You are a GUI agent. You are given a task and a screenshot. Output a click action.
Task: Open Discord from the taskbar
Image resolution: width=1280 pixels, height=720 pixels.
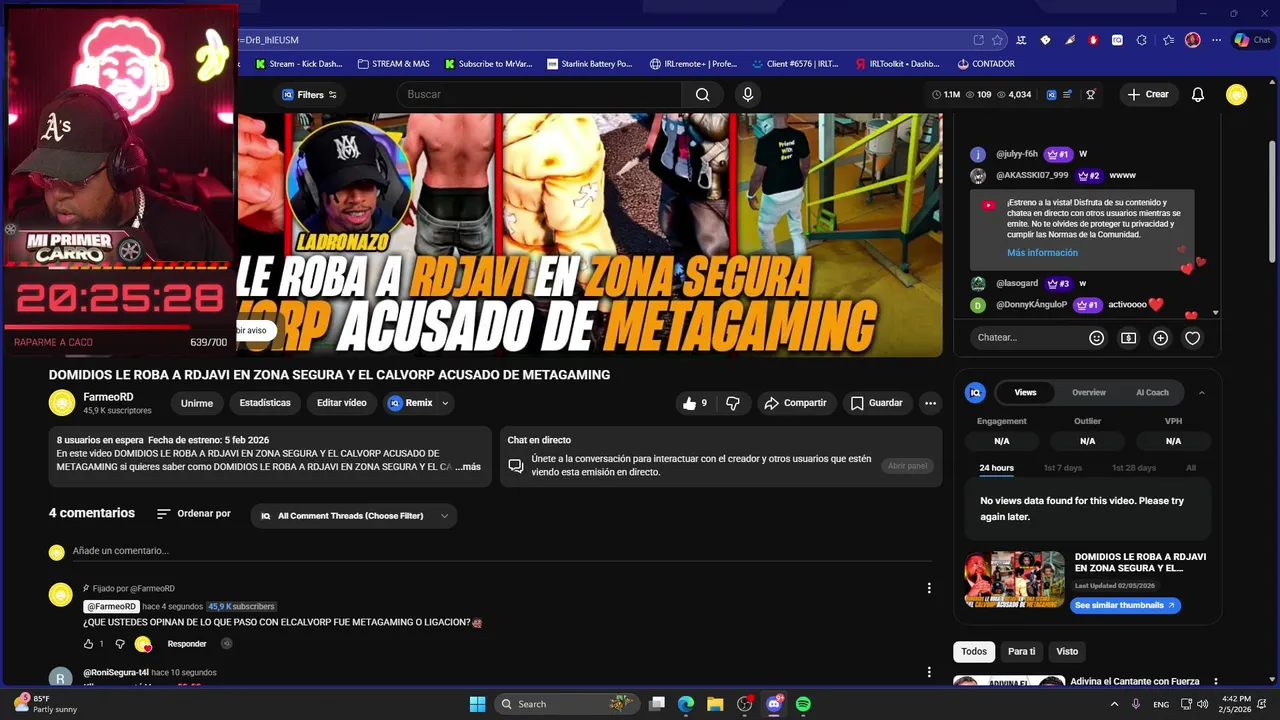pos(773,704)
